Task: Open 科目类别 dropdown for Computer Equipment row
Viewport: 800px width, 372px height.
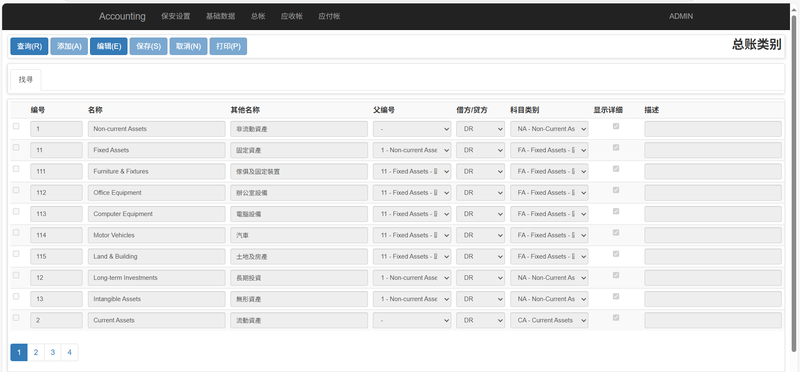Action: pyautogui.click(x=549, y=214)
